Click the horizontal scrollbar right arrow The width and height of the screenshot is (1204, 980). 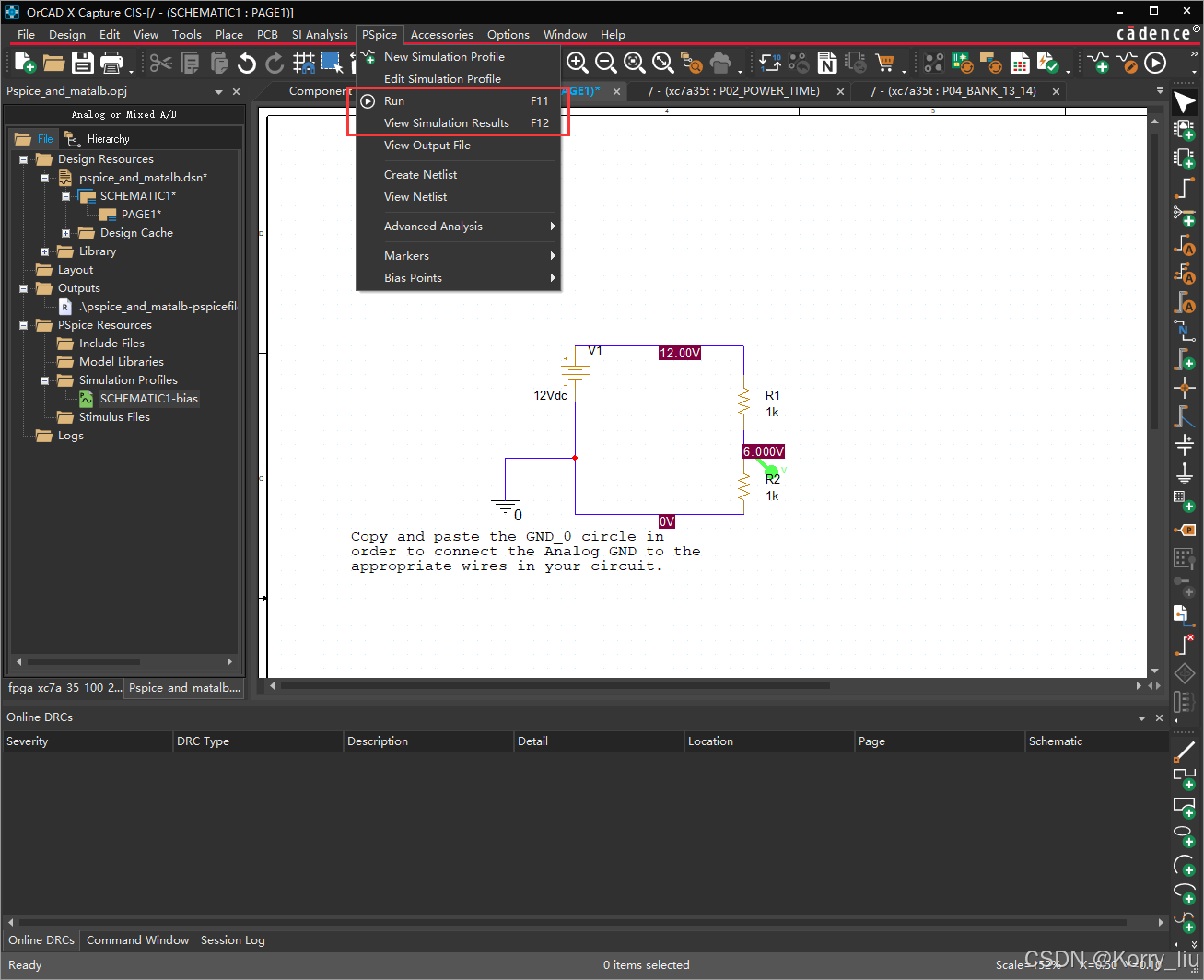tap(1139, 685)
